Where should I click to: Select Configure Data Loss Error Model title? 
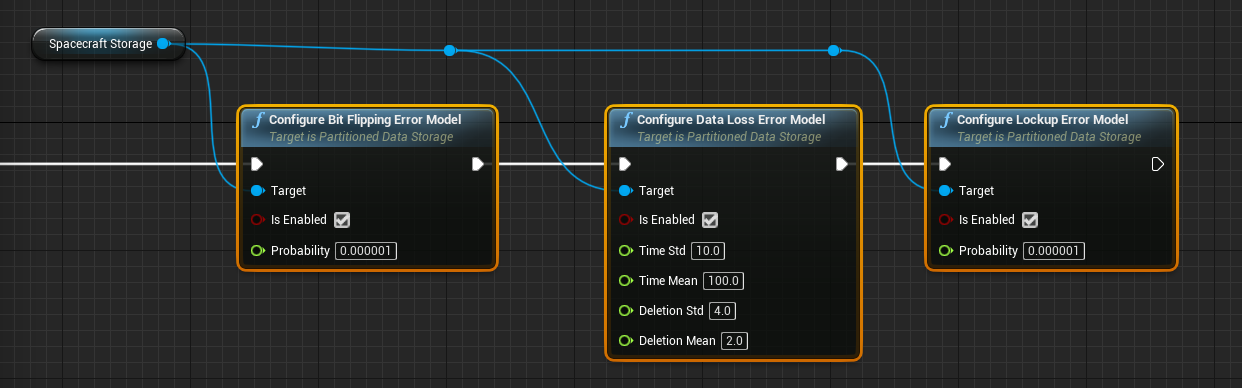[731, 120]
